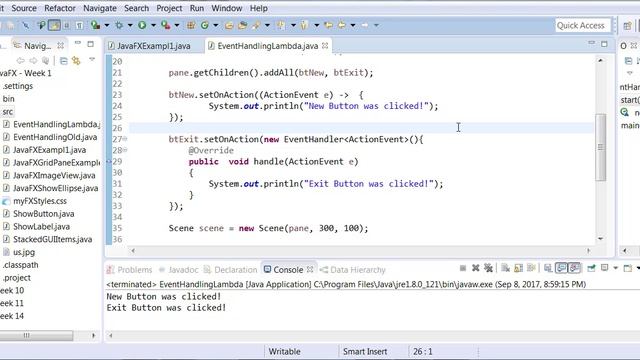Switch to the Data Hierarchy tab

pyautogui.click(x=353, y=270)
